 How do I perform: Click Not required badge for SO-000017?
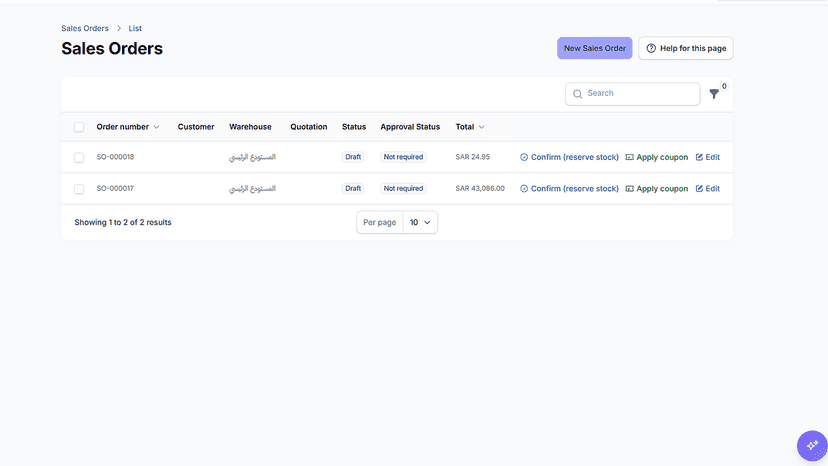point(403,189)
